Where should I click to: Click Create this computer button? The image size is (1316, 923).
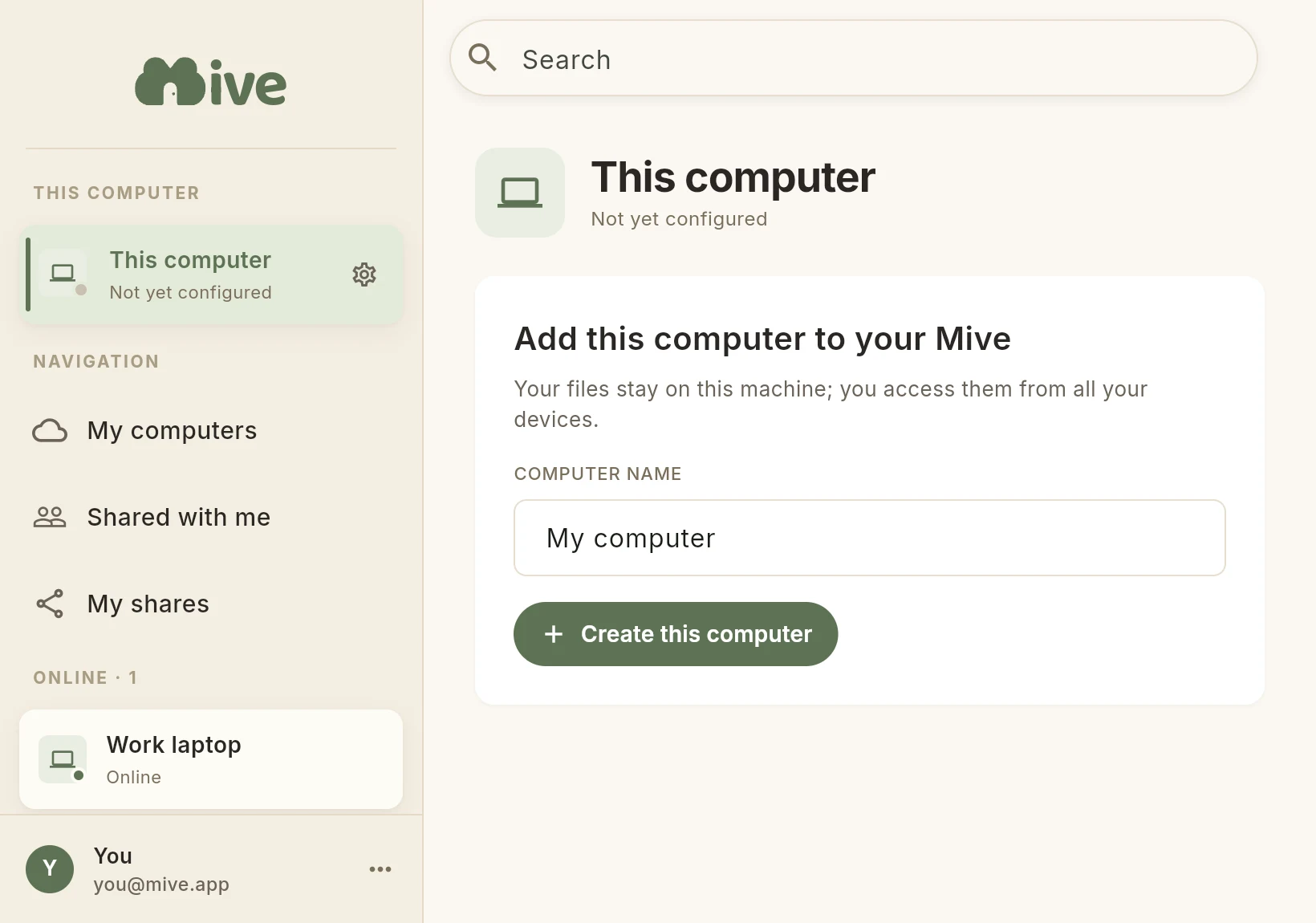coord(676,634)
